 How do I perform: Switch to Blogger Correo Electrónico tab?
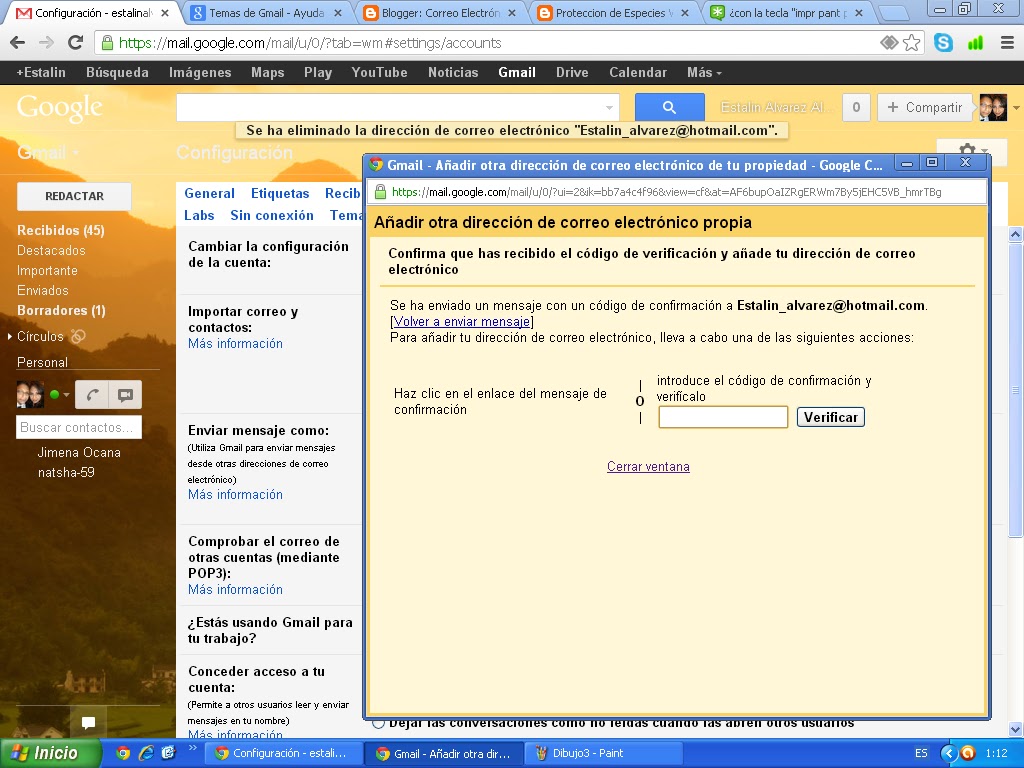441,13
